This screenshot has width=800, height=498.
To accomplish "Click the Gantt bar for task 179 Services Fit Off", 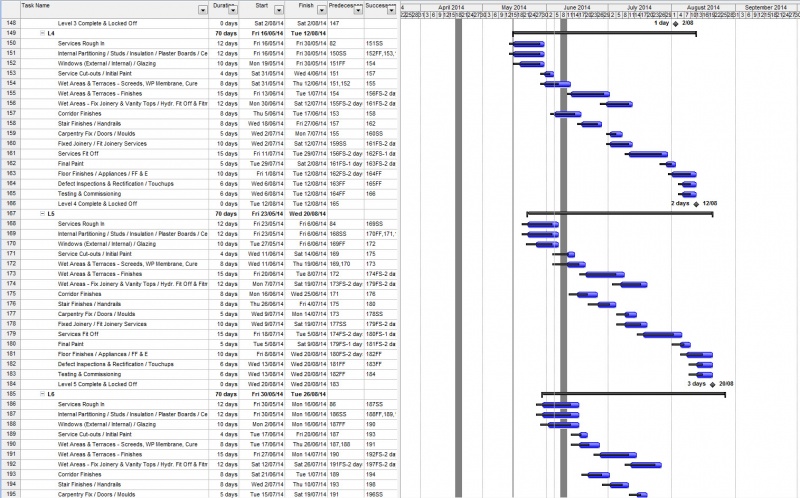I will pos(662,335).
